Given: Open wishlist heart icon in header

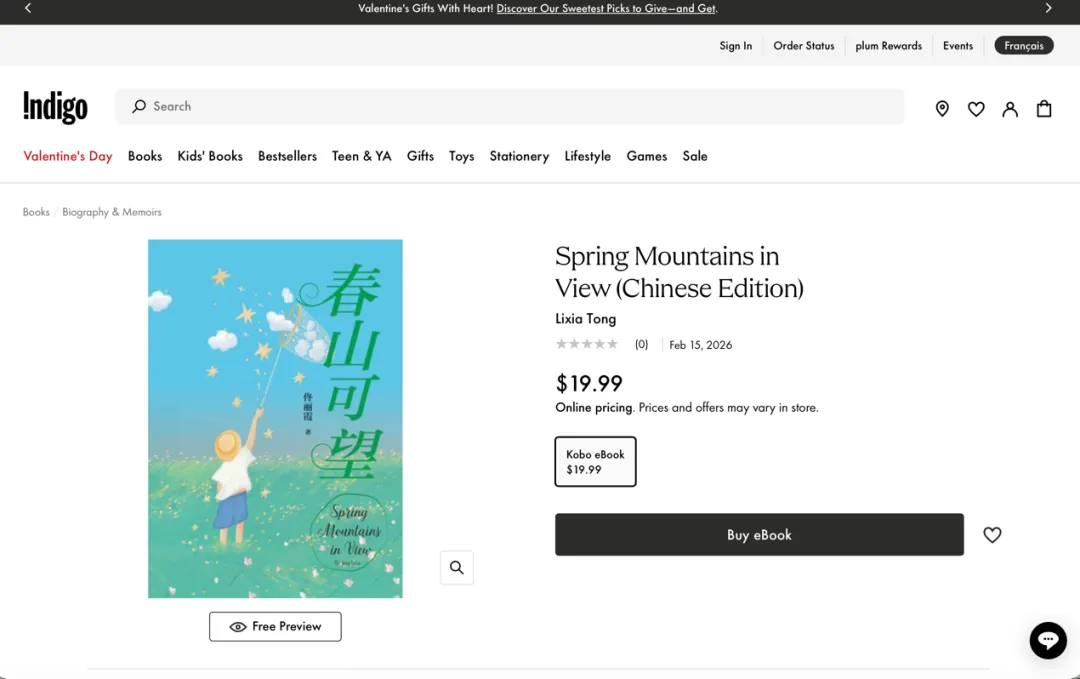Looking at the screenshot, I should click(976, 109).
